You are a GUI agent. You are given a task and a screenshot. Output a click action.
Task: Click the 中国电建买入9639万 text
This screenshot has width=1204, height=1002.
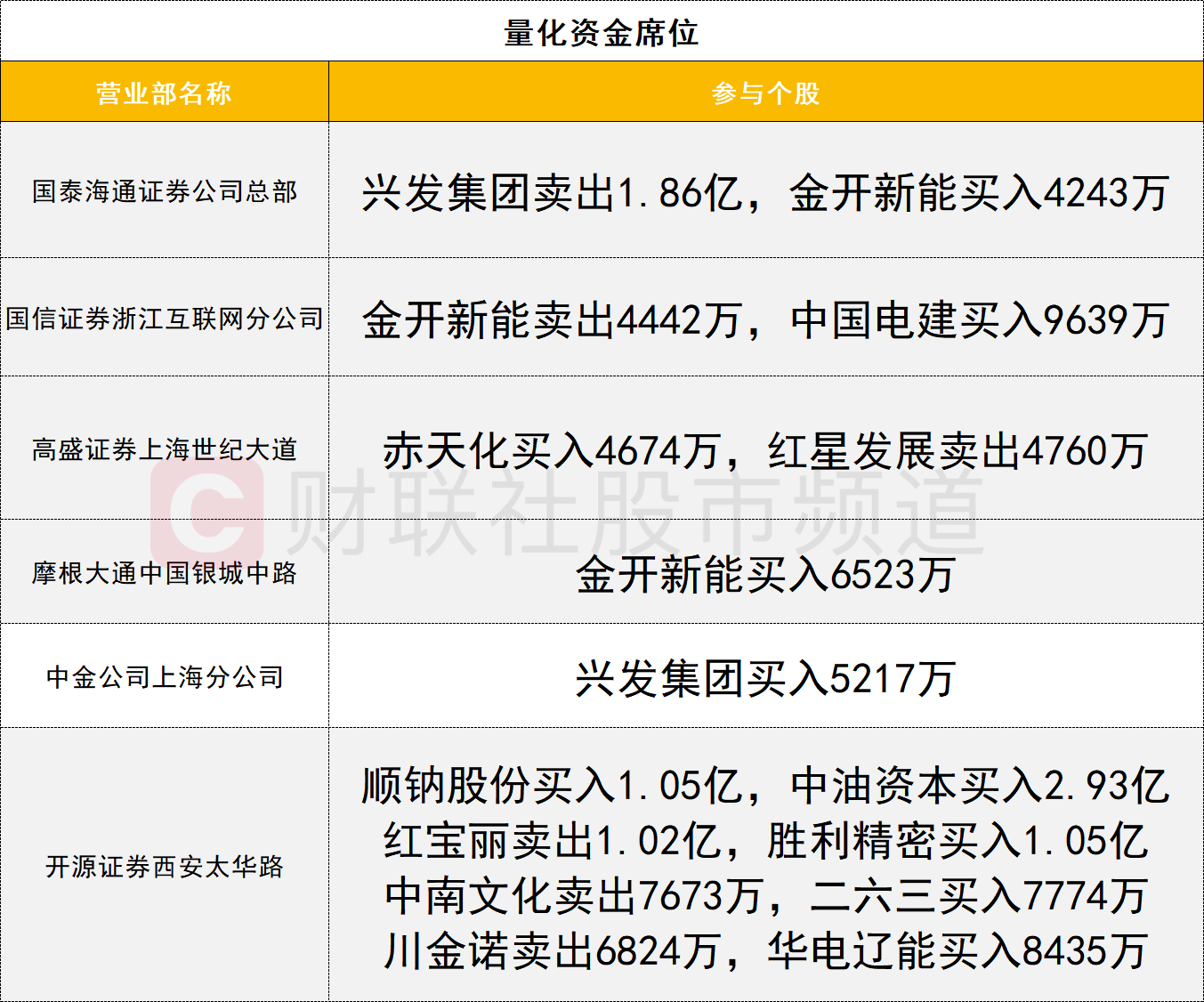pos(979,320)
